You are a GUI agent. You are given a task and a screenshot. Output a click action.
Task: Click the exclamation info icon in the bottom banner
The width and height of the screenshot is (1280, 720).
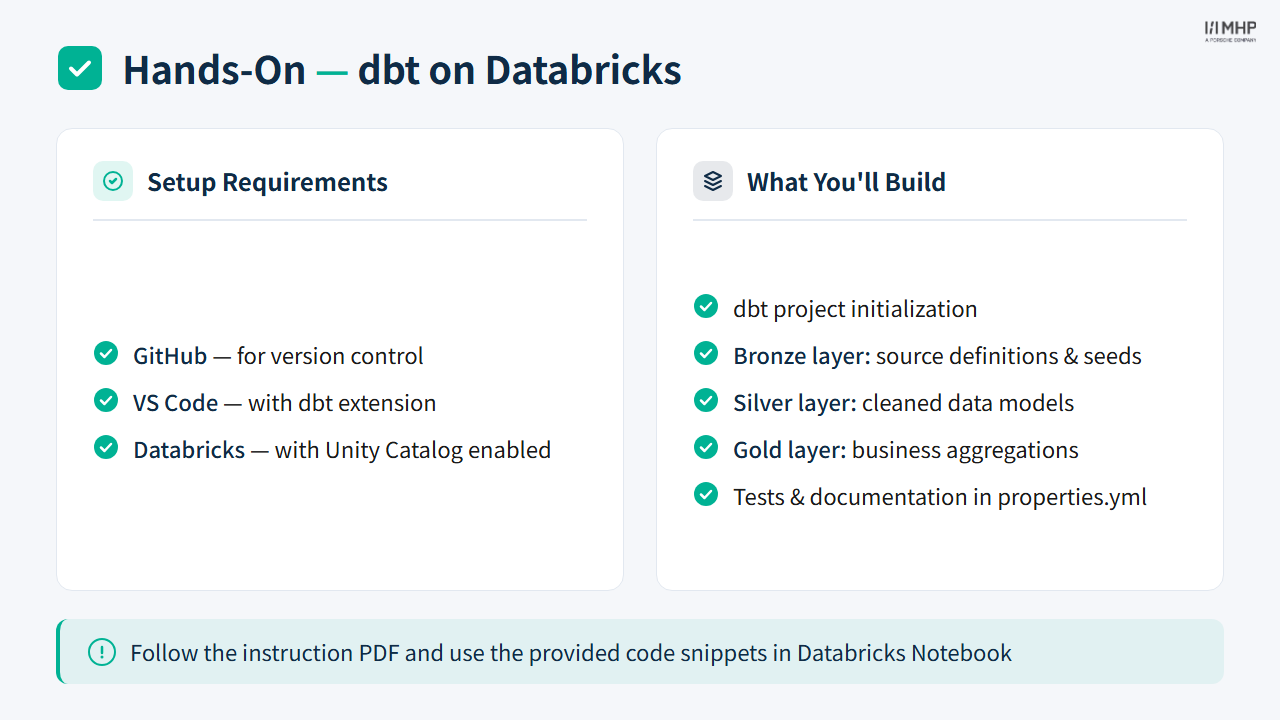pyautogui.click(x=102, y=652)
